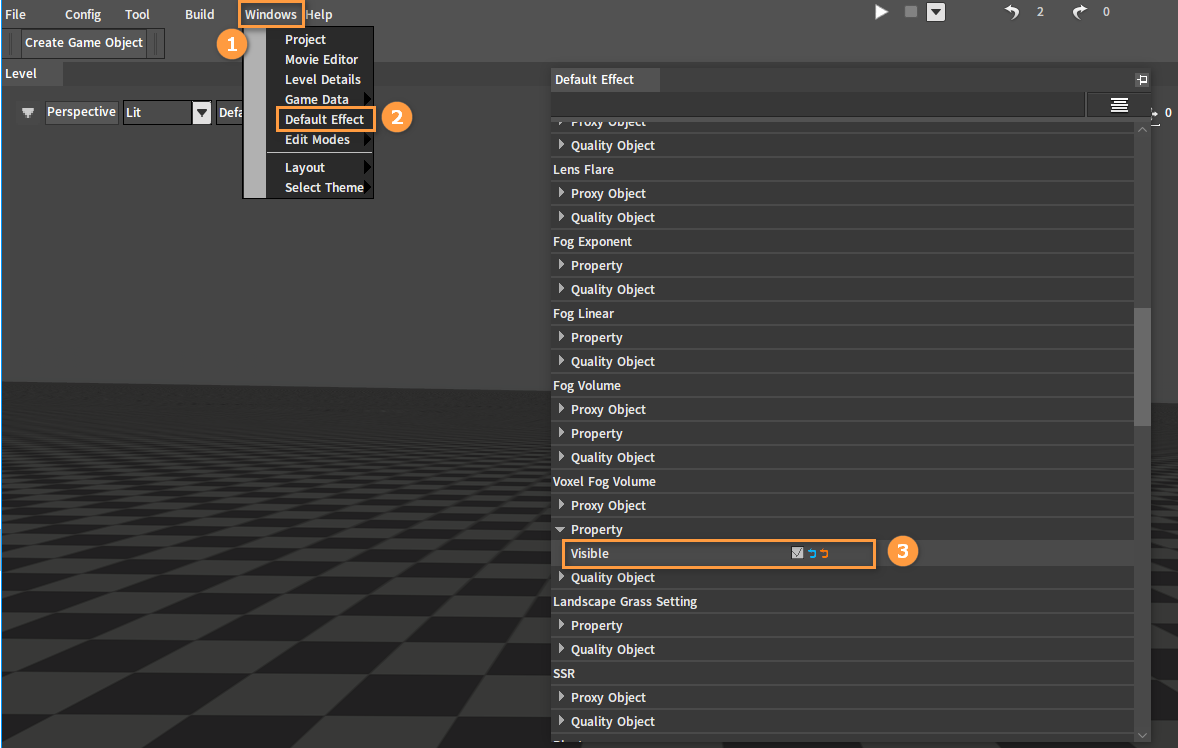Open the Game Data submenu
Viewport: 1178px width, 748px height.
(x=319, y=99)
